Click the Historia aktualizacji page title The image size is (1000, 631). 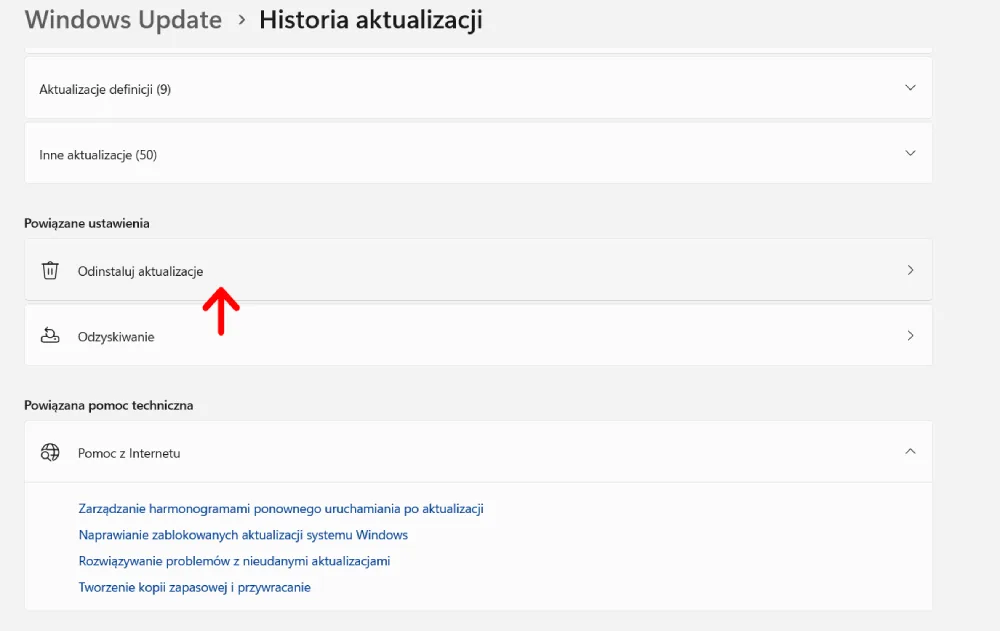coord(371,20)
